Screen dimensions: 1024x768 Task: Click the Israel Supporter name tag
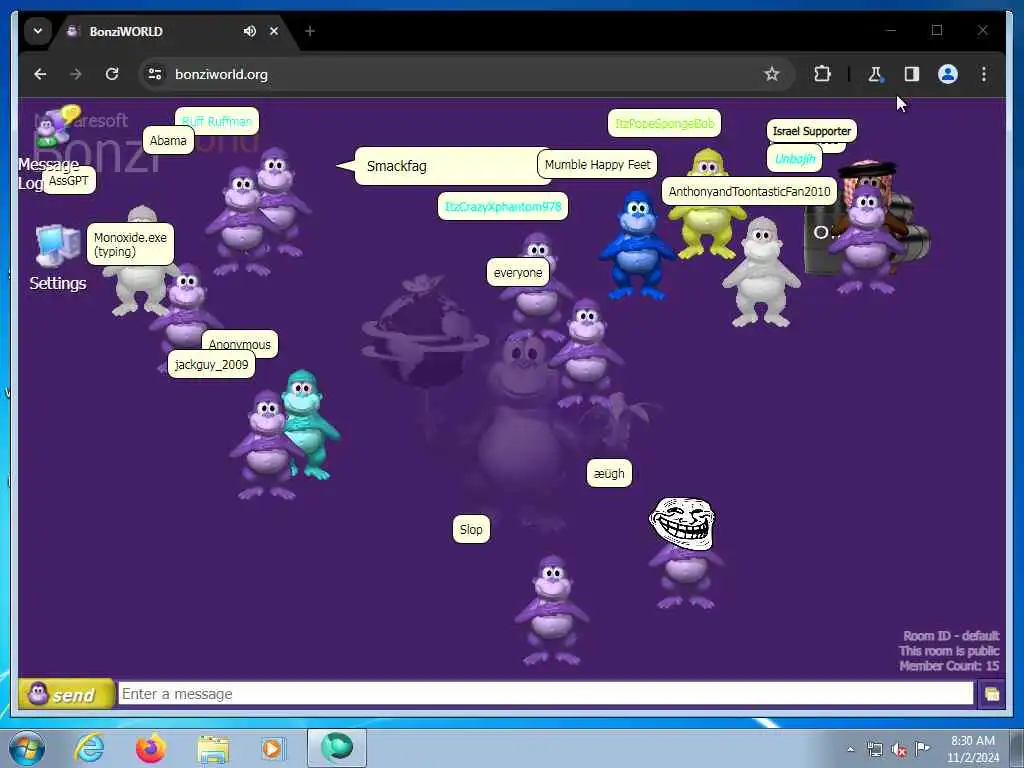812,131
